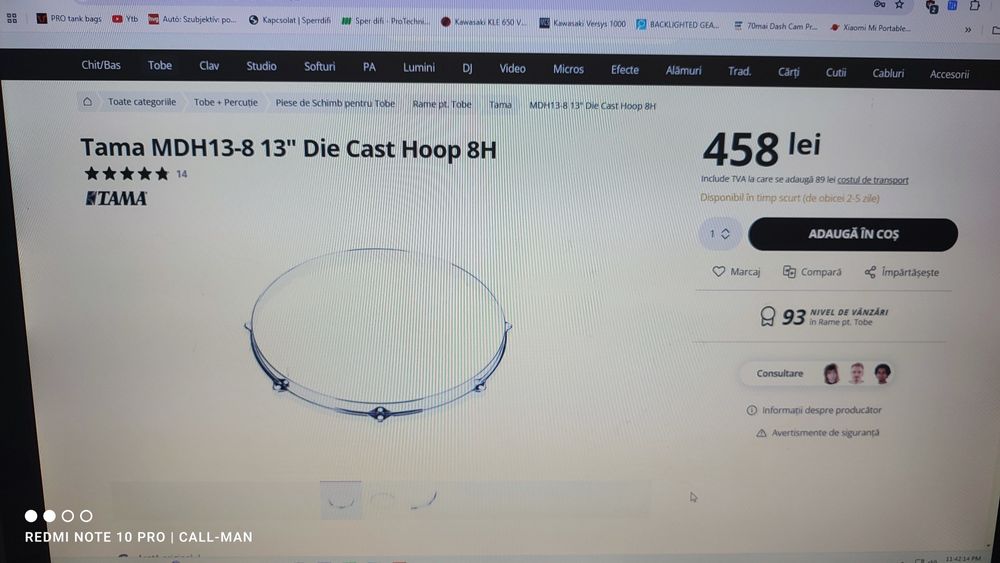
Task: Open the Tobe category menu
Action: (x=159, y=65)
